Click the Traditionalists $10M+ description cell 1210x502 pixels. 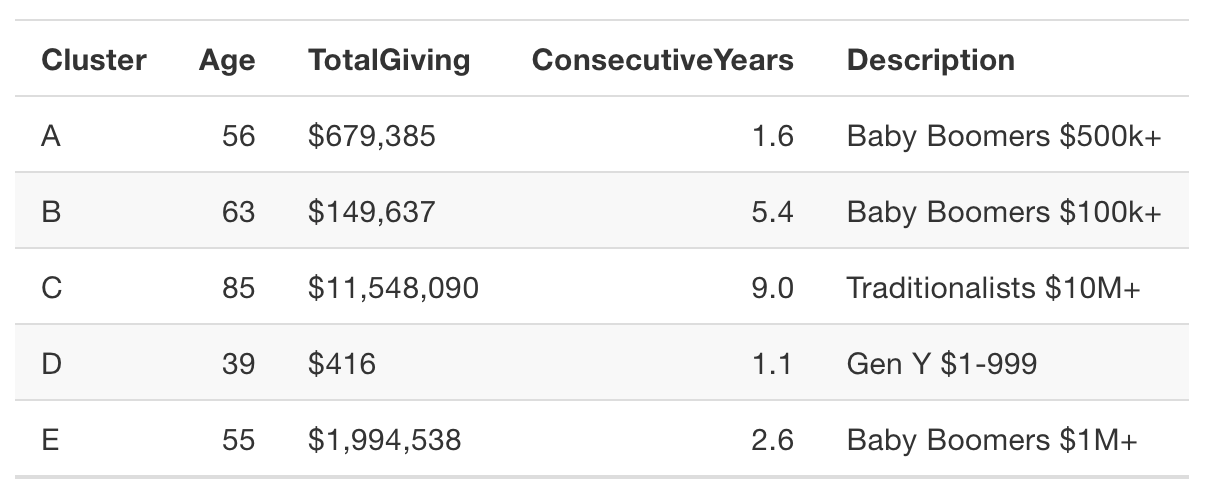[993, 288]
